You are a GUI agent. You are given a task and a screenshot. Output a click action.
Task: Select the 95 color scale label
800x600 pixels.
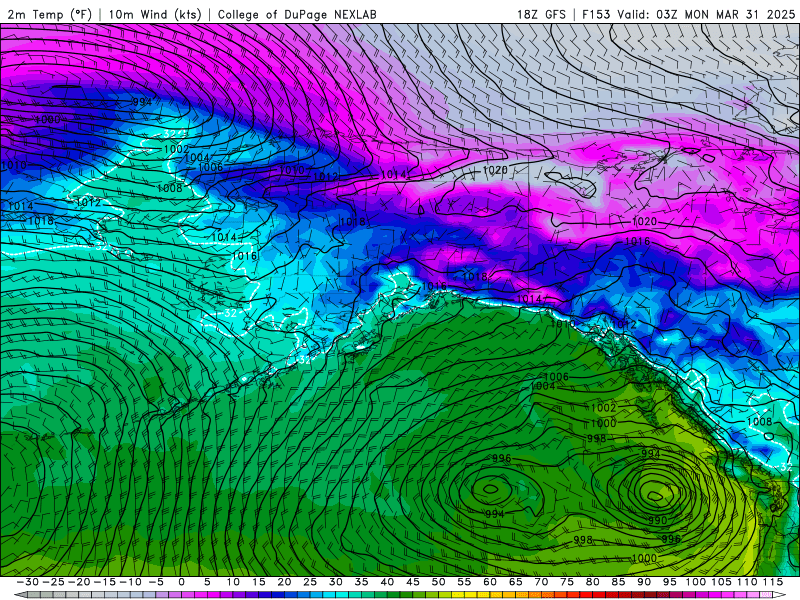669,582
